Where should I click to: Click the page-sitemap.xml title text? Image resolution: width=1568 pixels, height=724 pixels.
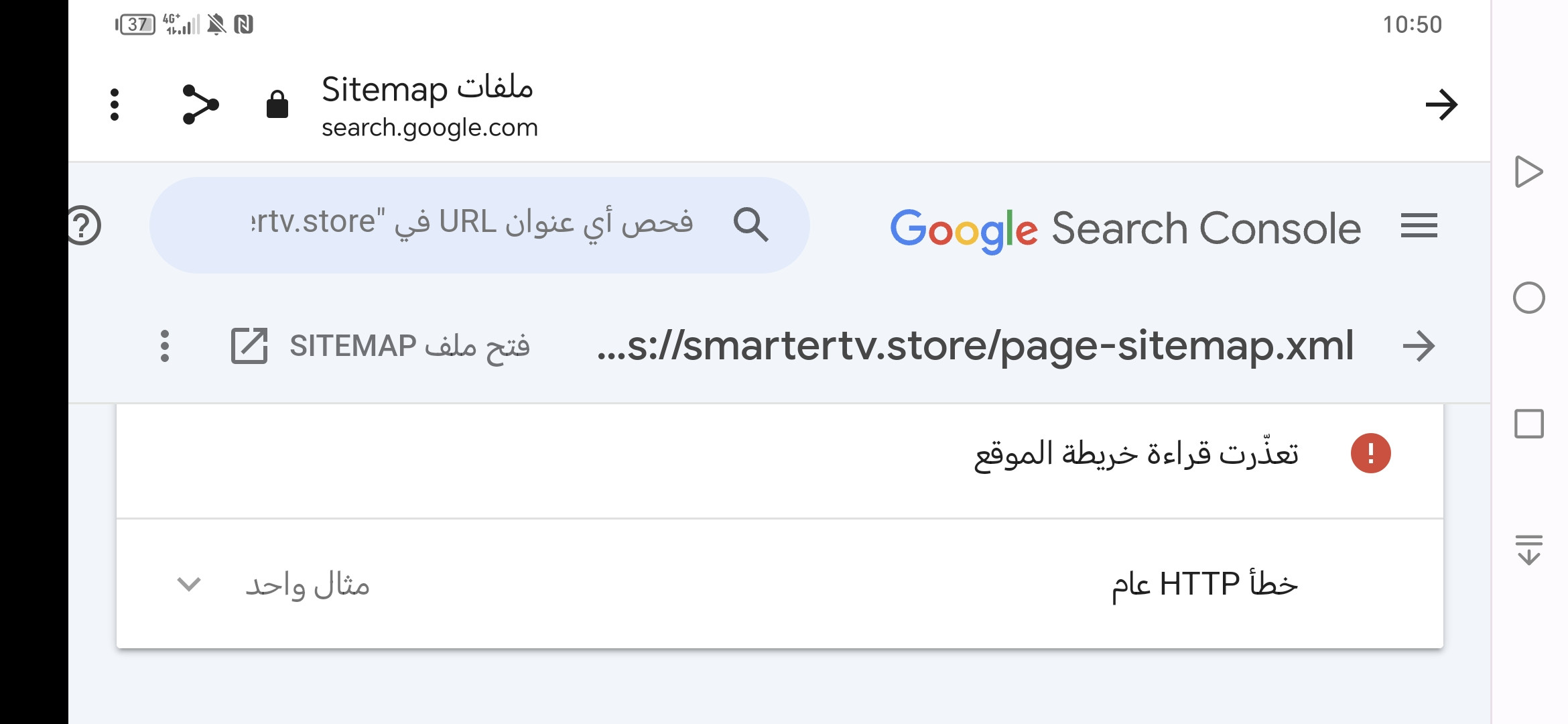pos(975,346)
